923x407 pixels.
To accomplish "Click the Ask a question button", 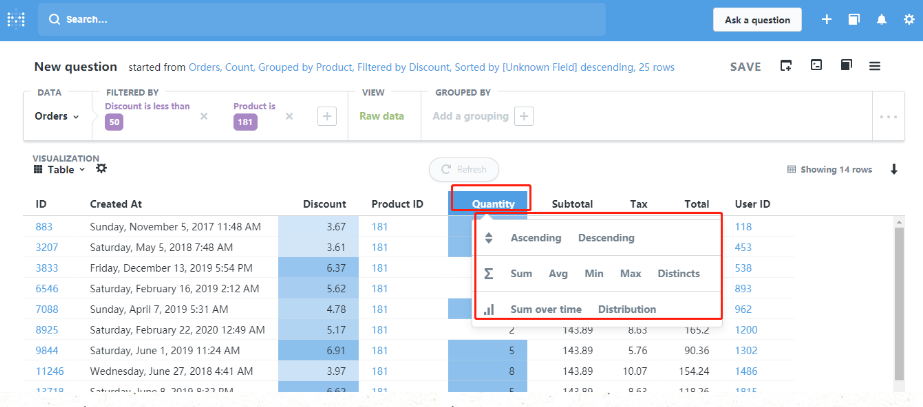I will click(757, 19).
